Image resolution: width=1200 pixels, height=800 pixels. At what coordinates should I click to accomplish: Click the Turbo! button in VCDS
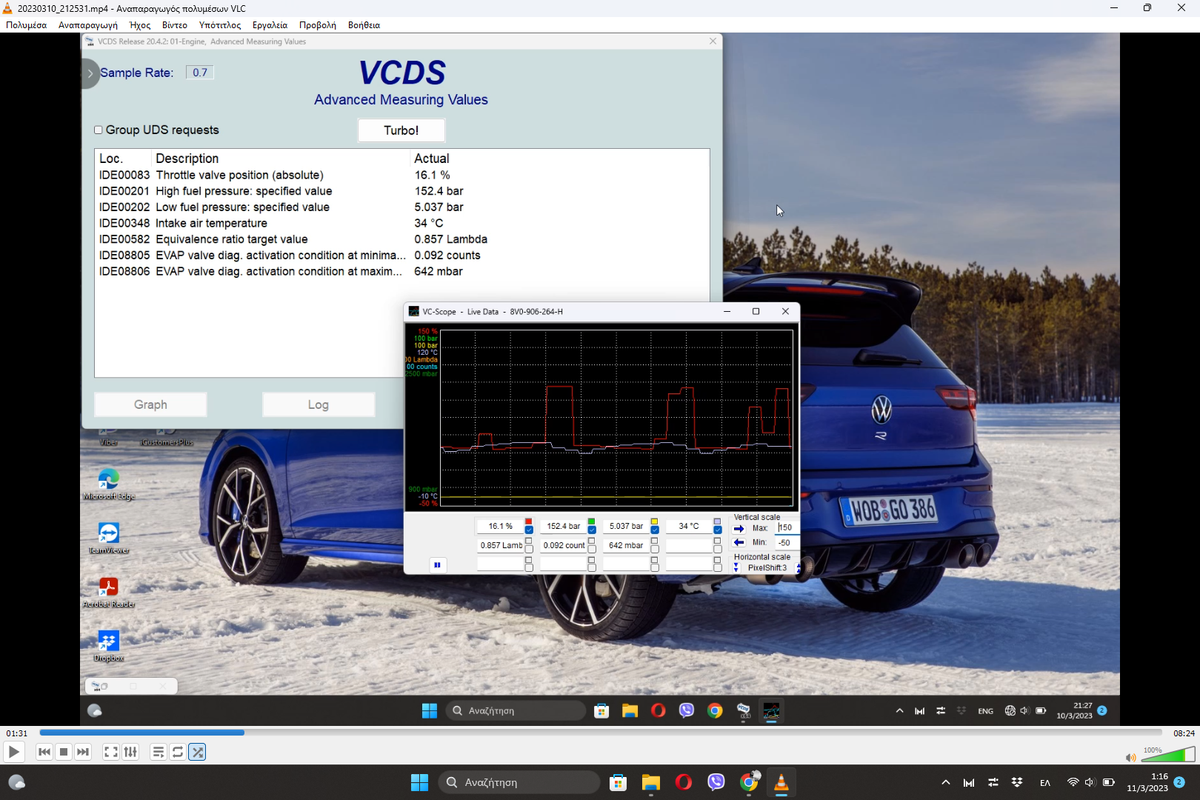[401, 131]
